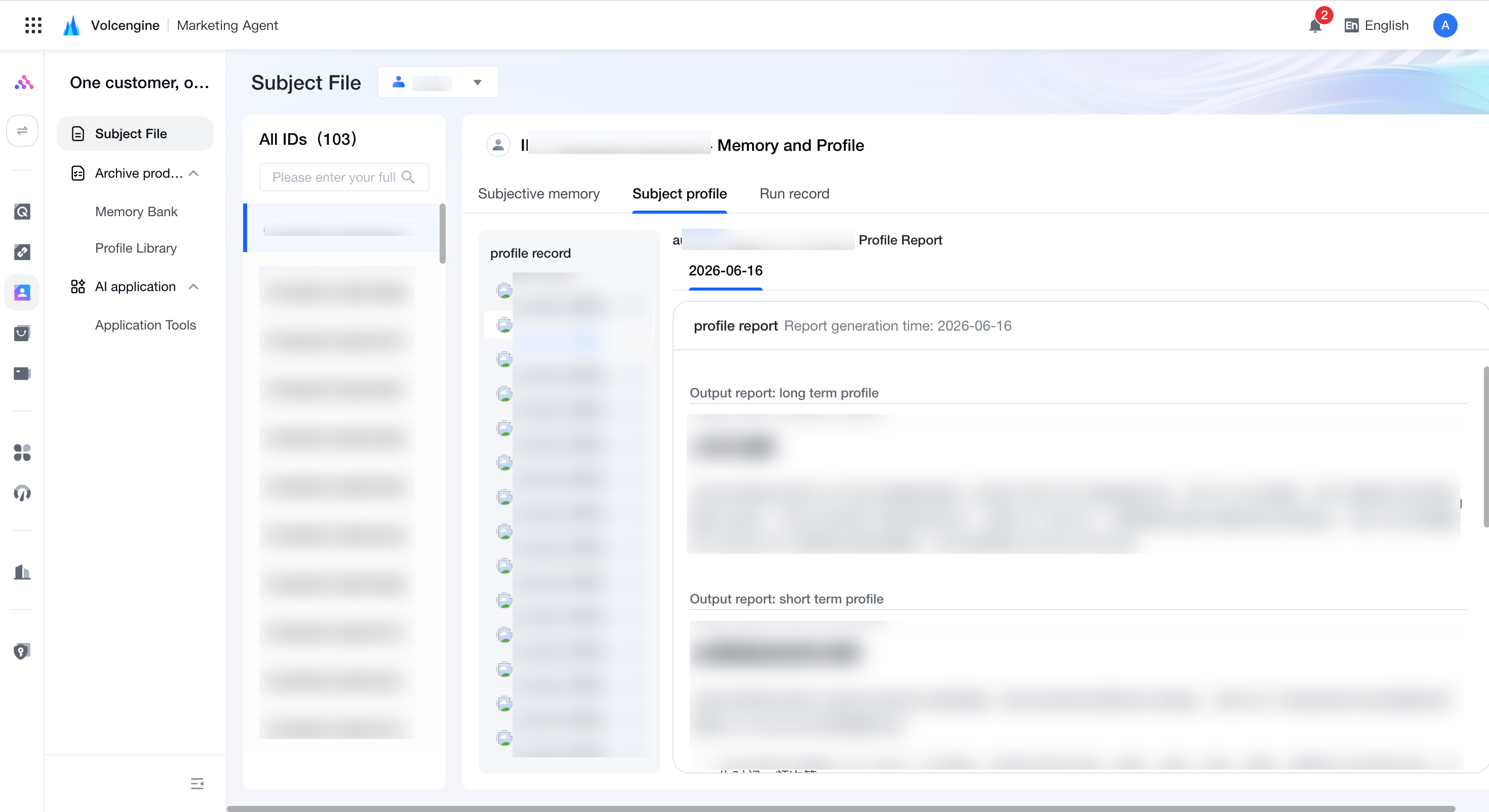Click the colorful dots sidebar icon
Image resolution: width=1489 pixels, height=812 pixels.
pos(23,82)
